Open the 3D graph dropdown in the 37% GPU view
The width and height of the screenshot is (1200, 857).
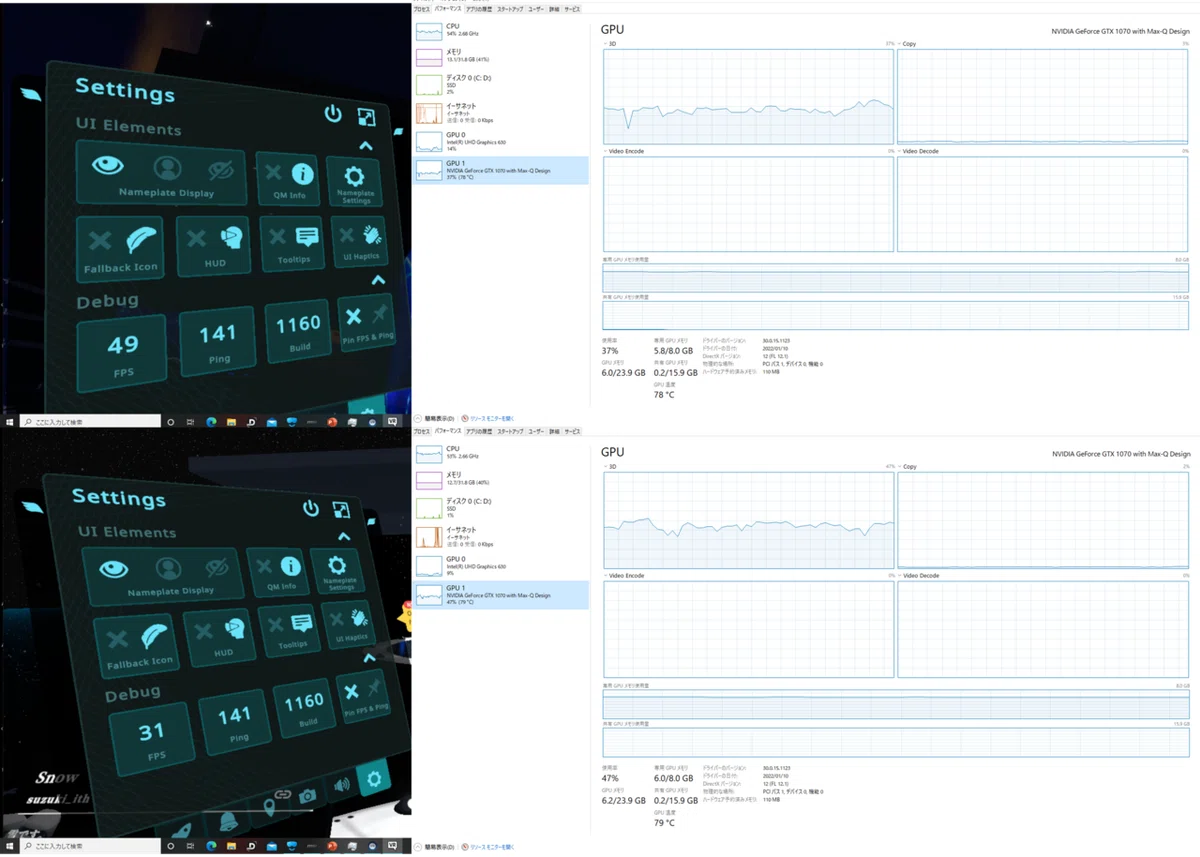click(608, 44)
